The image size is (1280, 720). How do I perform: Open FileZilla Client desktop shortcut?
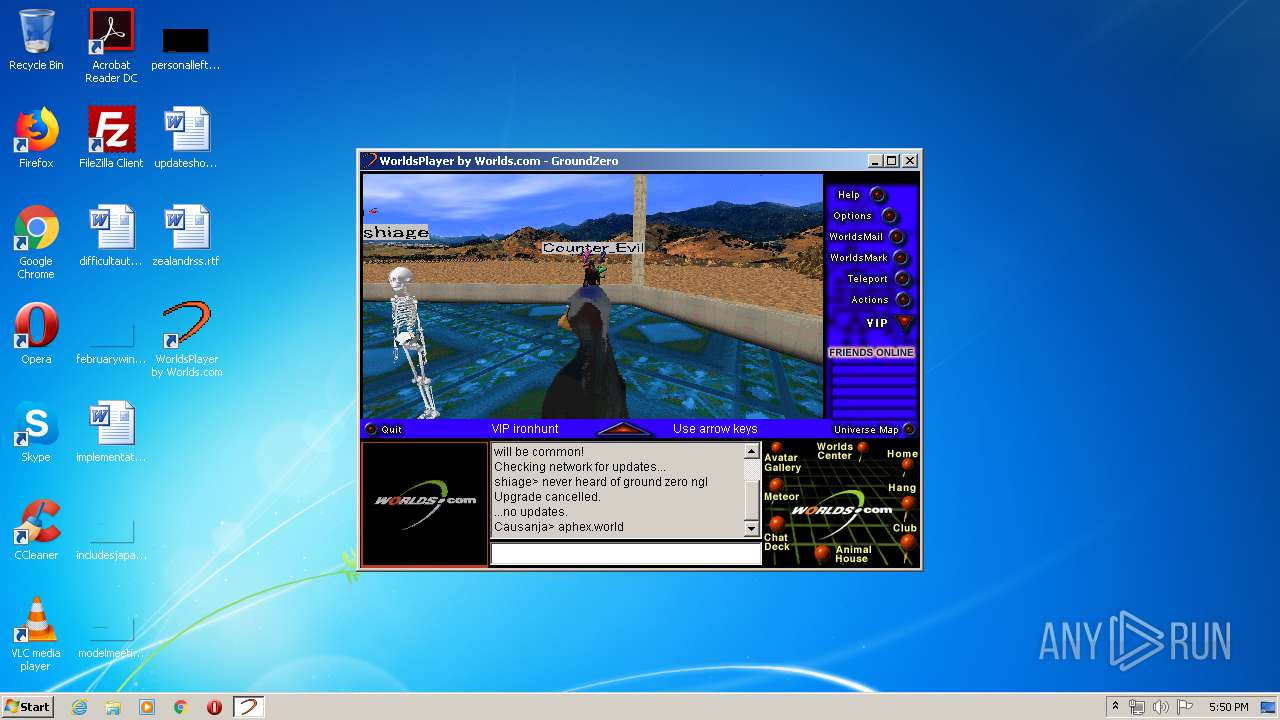111,138
